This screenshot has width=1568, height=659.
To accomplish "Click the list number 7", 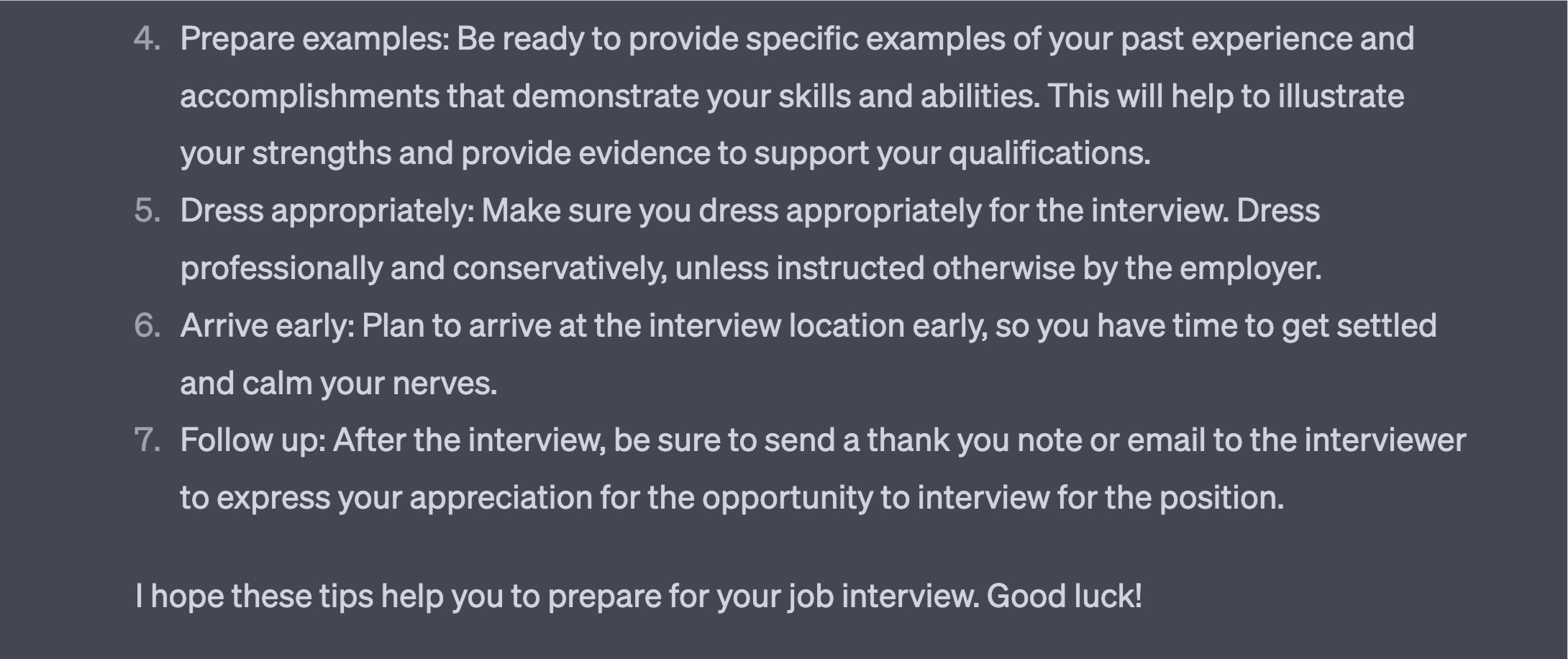I will [x=147, y=440].
